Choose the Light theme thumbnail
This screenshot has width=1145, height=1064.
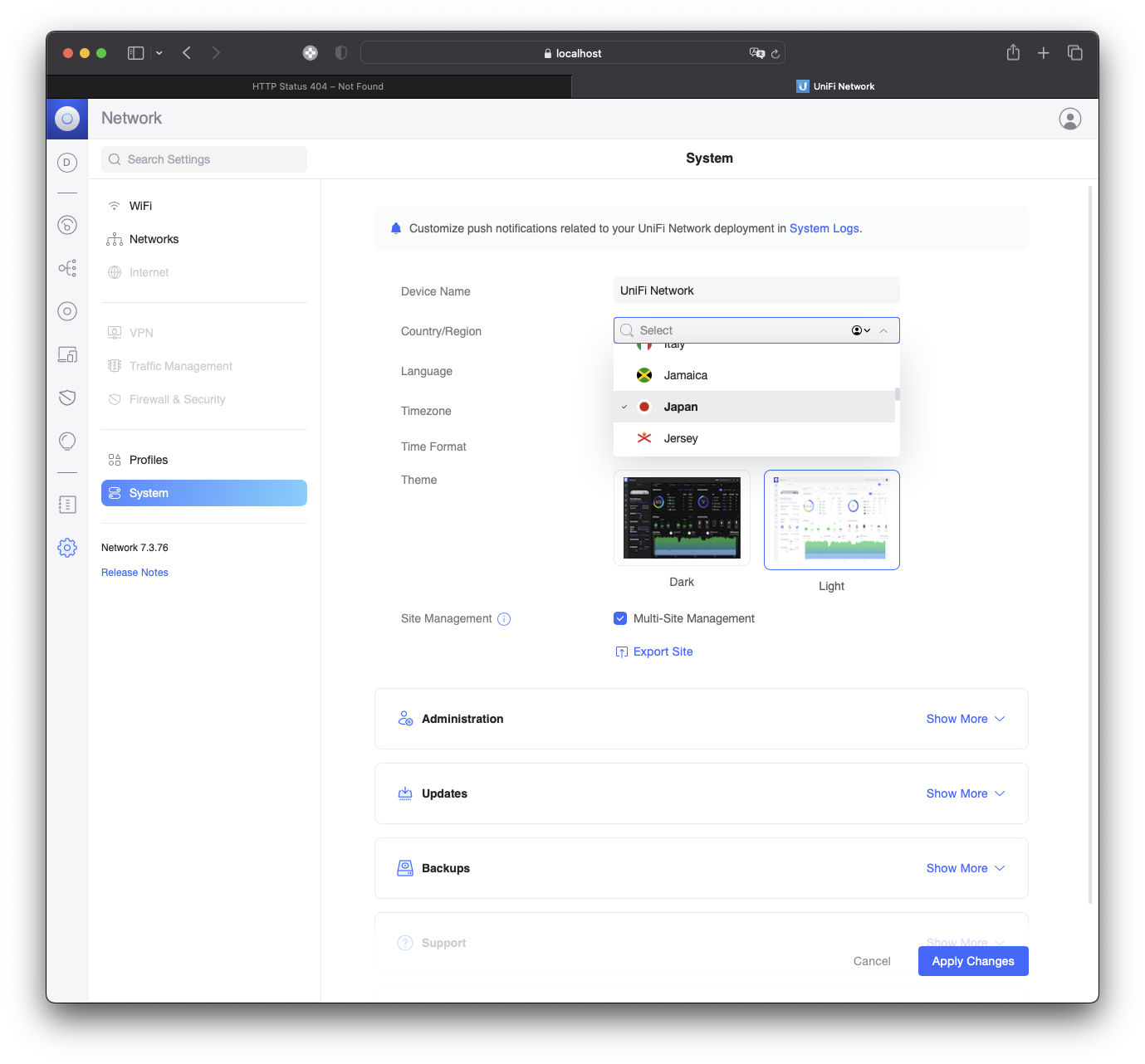click(x=832, y=520)
